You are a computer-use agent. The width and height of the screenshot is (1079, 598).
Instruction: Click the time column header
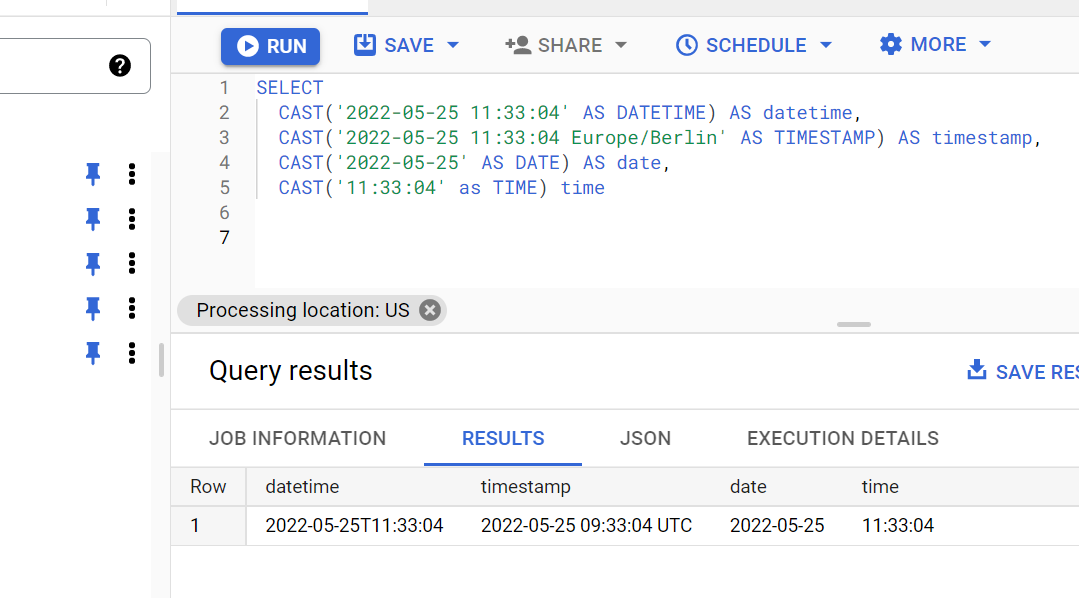(x=880, y=487)
